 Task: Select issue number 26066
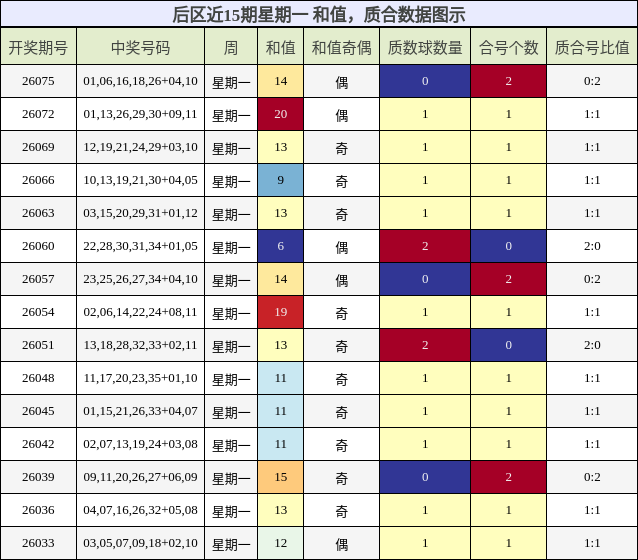click(38, 180)
